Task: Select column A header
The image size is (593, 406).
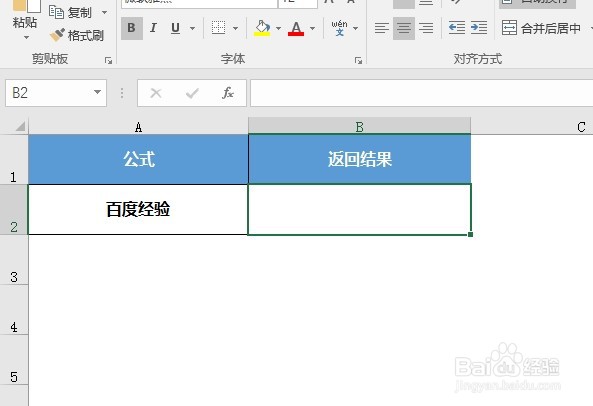Action: coord(138,126)
